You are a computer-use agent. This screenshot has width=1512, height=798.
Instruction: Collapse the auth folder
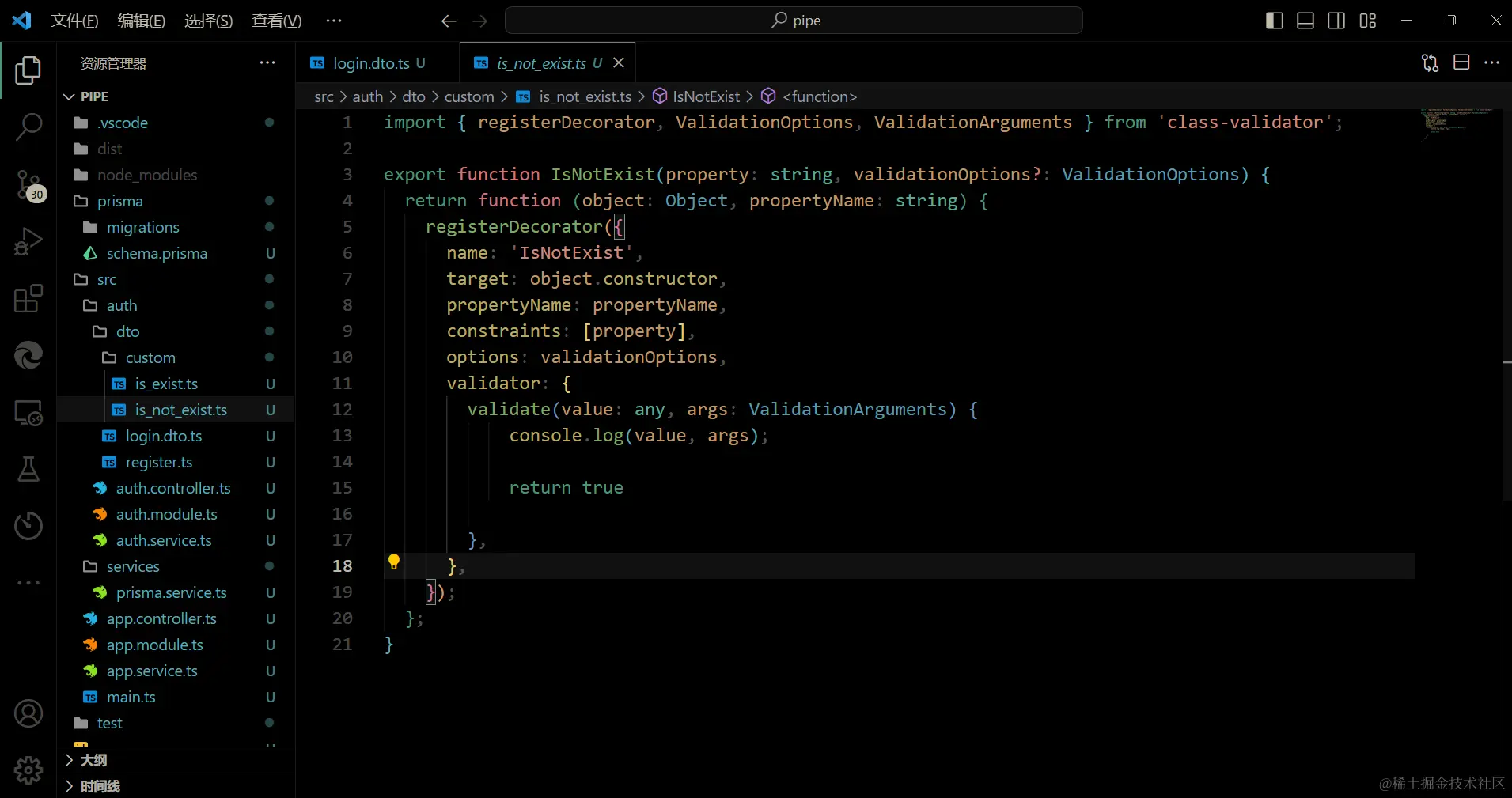(x=176, y=305)
